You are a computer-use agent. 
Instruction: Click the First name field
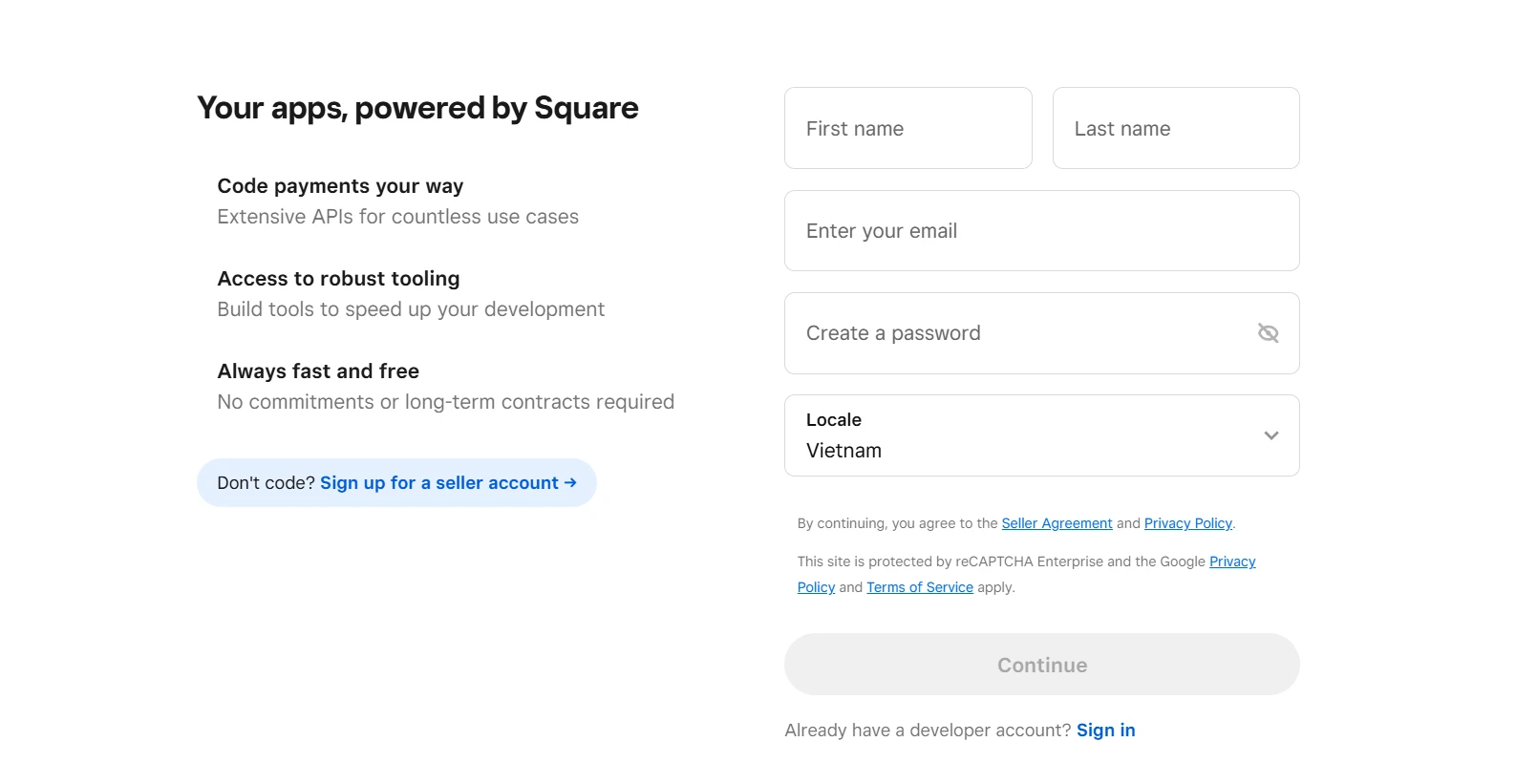[x=907, y=128]
